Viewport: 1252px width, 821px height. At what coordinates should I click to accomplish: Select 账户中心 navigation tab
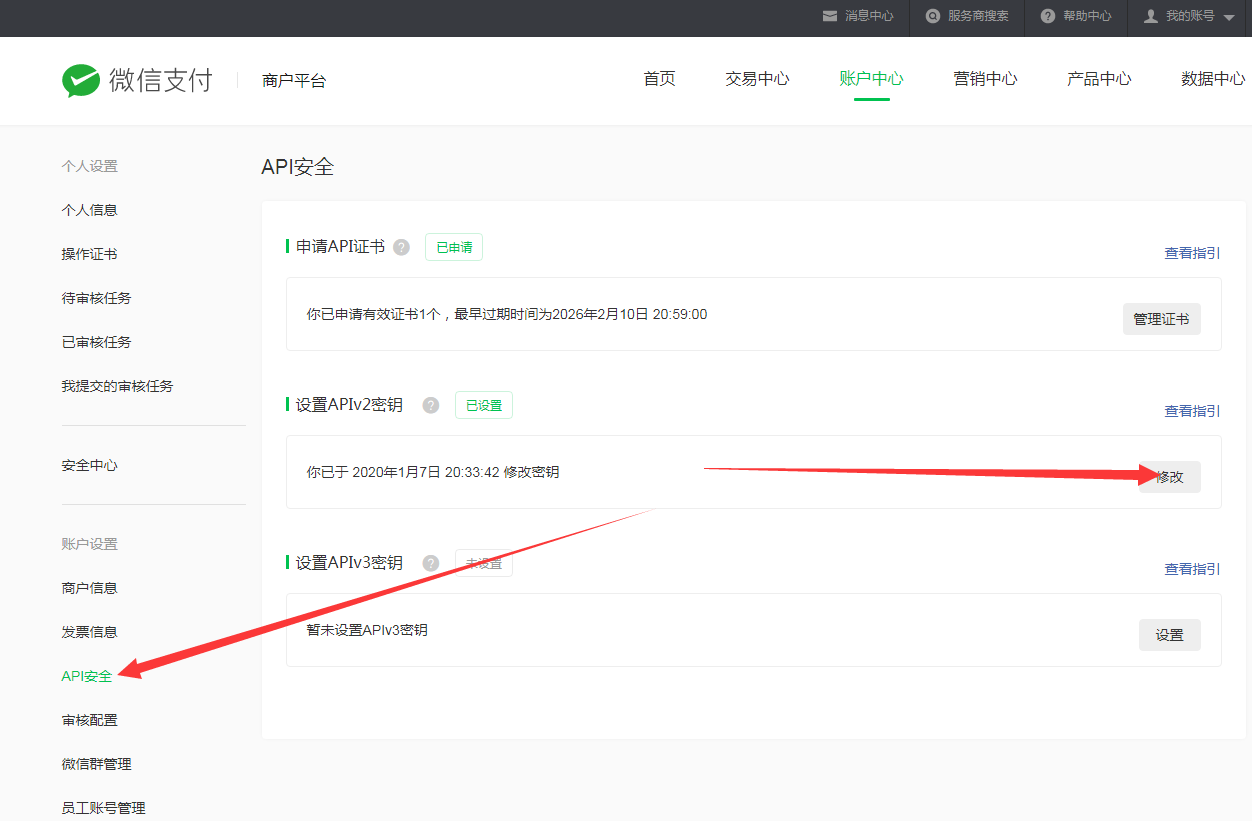[x=872, y=79]
